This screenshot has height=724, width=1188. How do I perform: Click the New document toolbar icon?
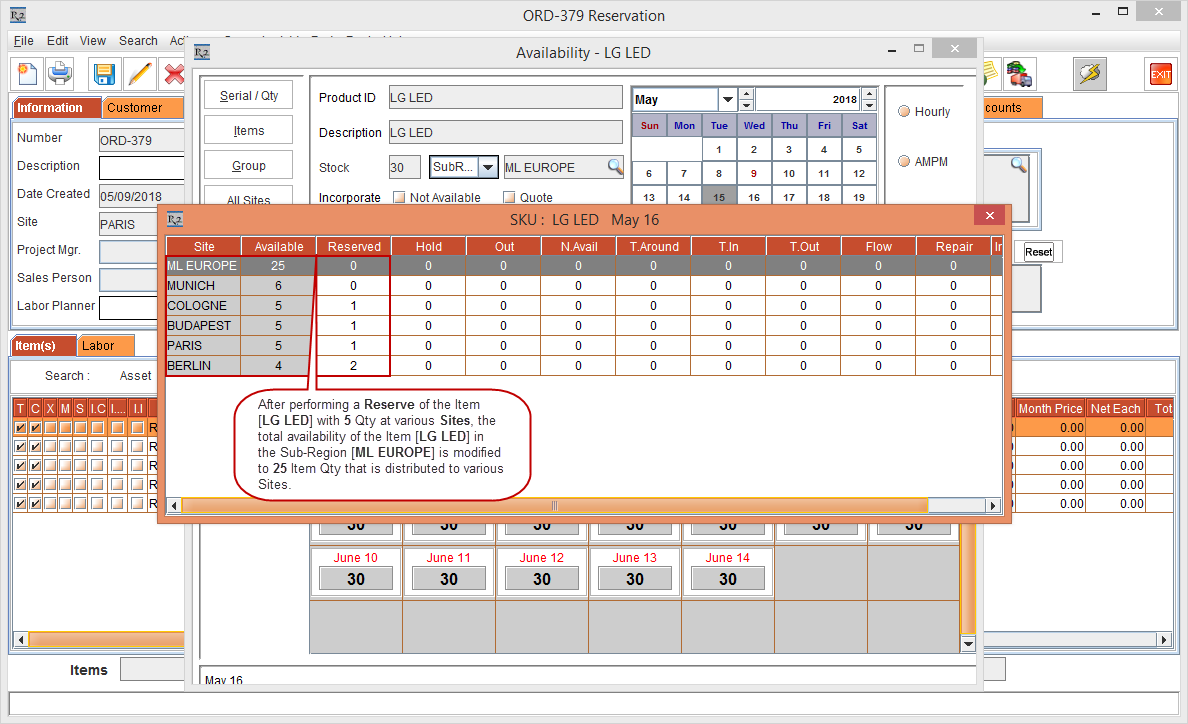coord(27,74)
